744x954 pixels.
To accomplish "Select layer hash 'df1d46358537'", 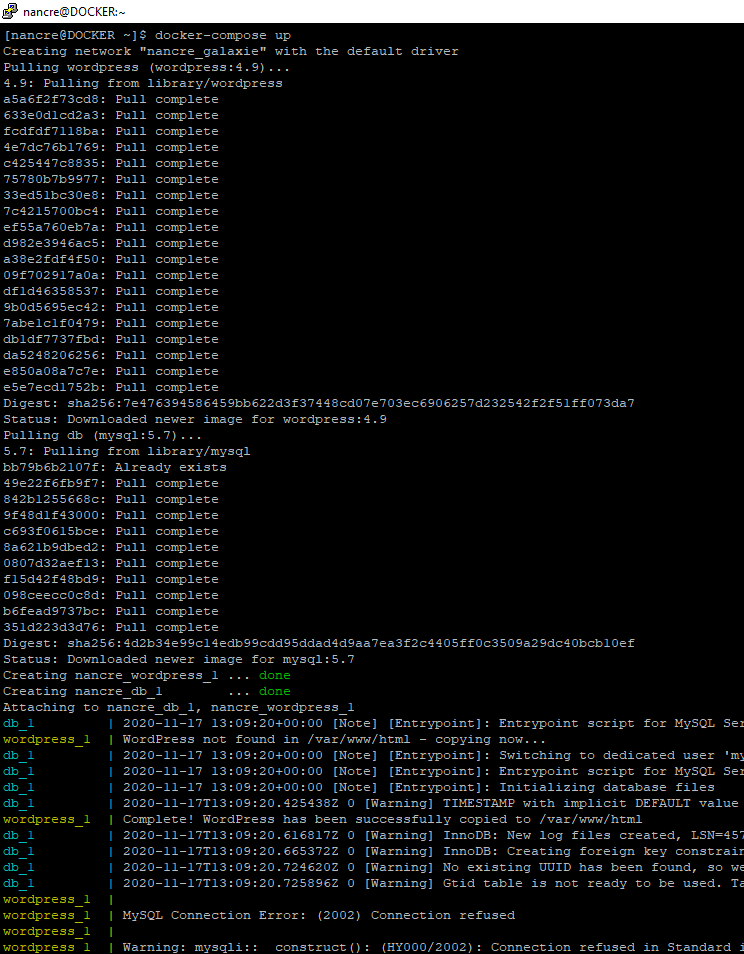I will pos(50,291).
